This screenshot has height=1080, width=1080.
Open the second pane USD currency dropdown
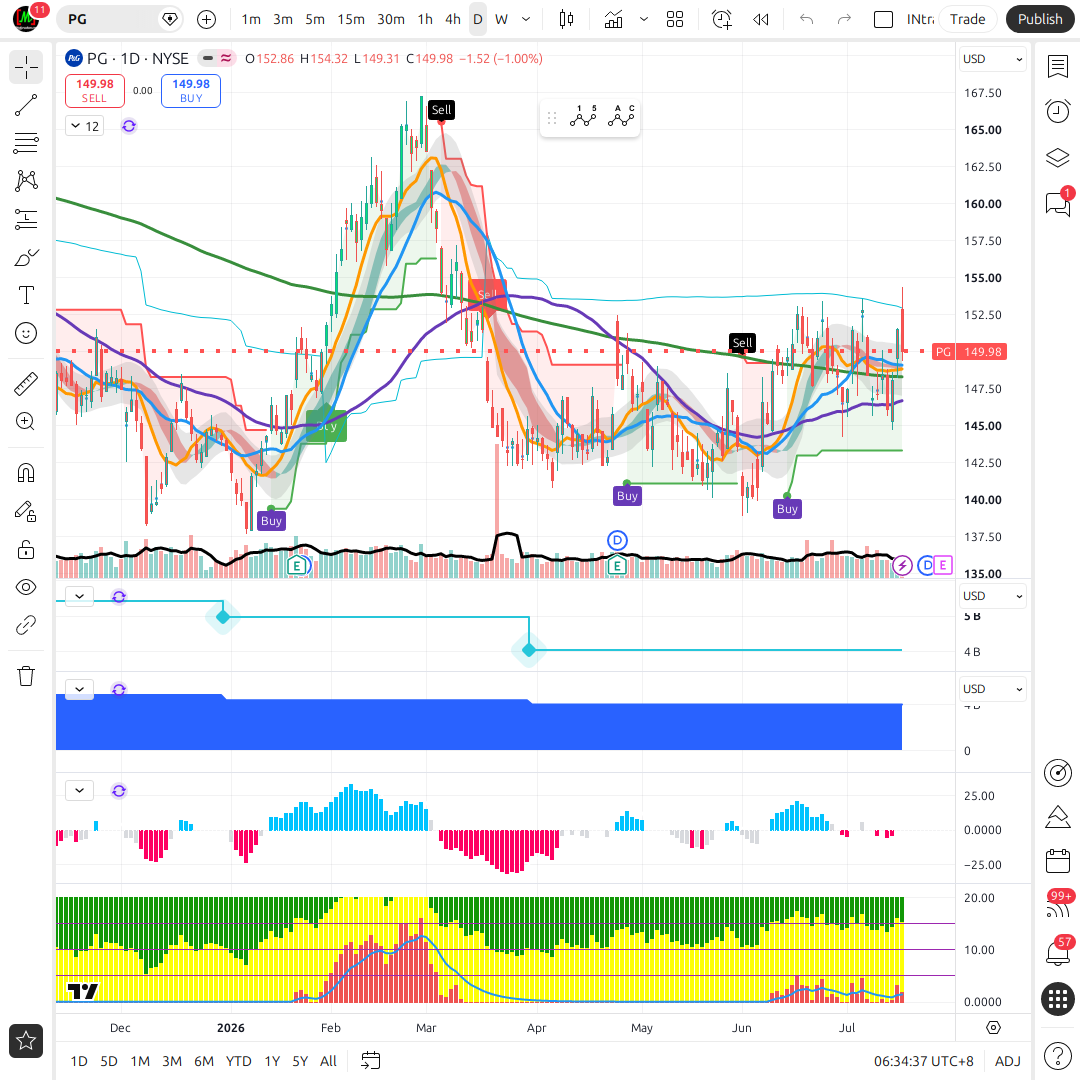[992, 596]
